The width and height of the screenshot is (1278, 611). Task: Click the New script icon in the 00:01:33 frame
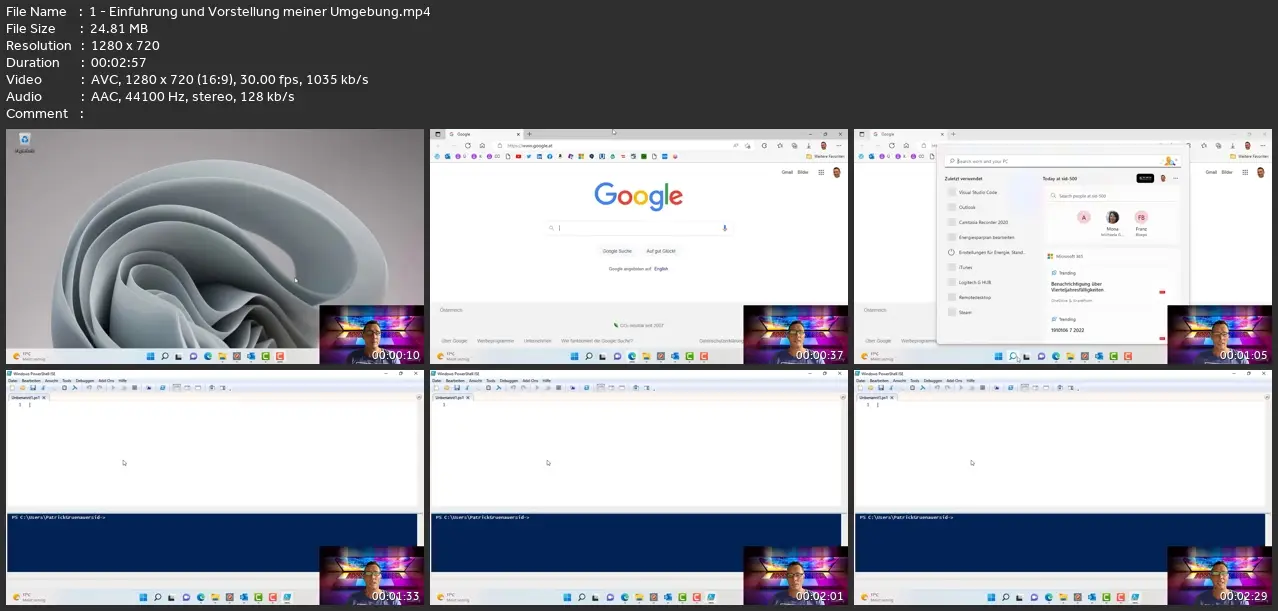[x=12, y=388]
